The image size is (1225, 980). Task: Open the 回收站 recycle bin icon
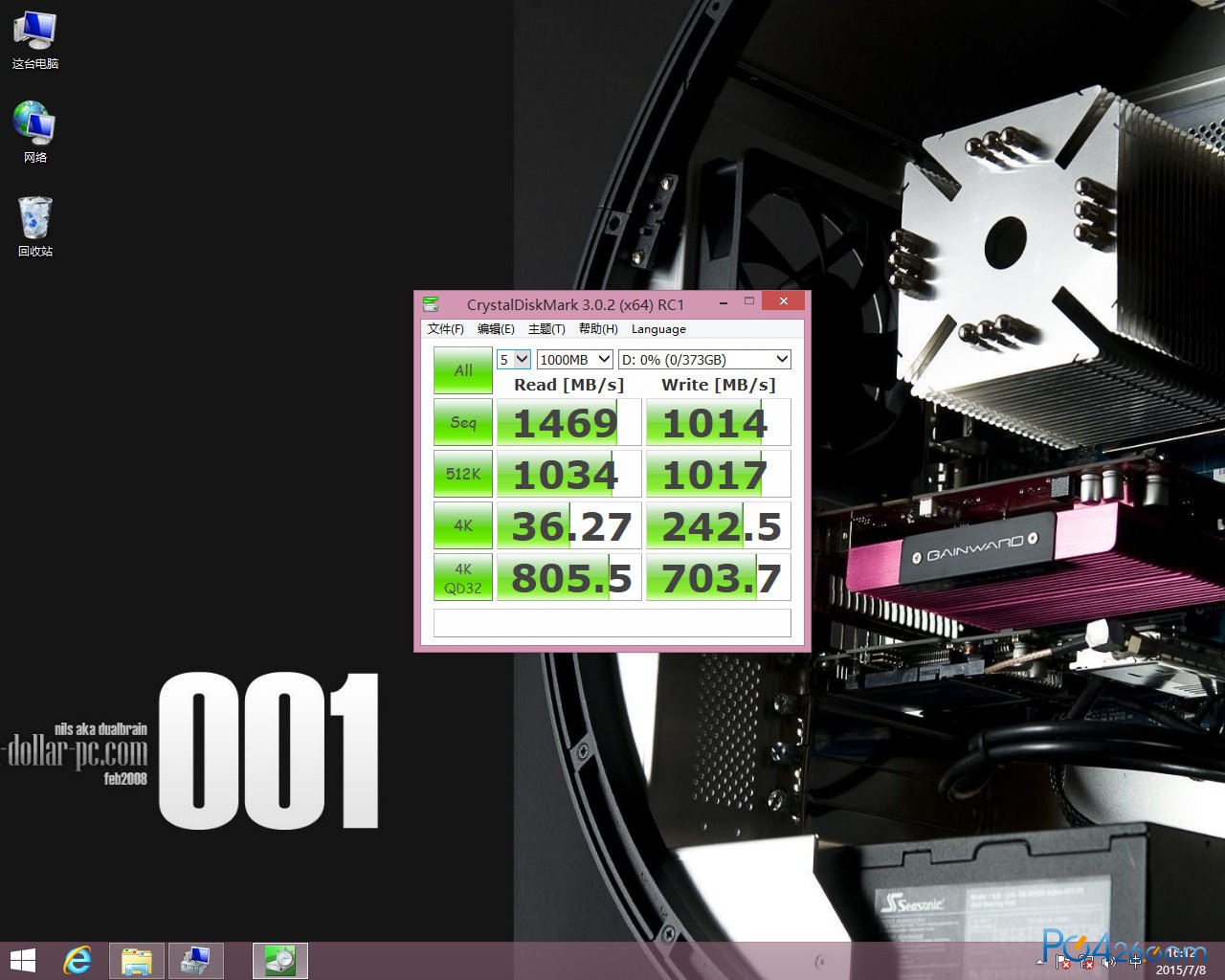(x=34, y=227)
